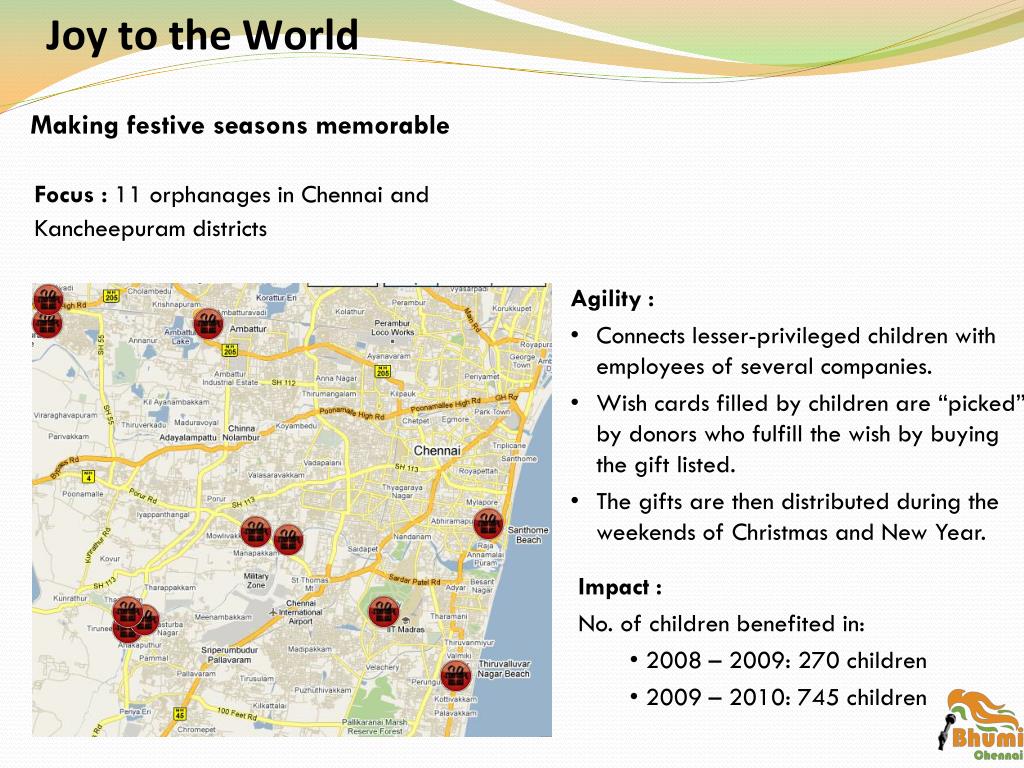Click the NH 4 highway shield

tap(87, 476)
